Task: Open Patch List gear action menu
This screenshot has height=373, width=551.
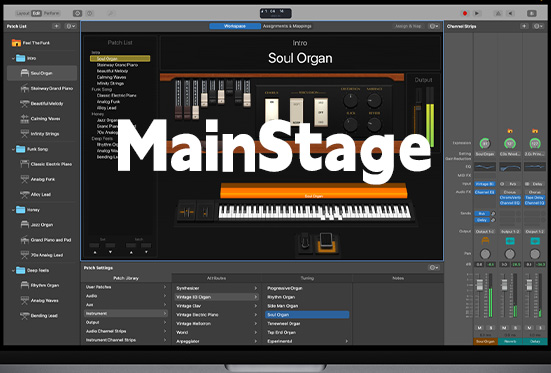Action: click(x=70, y=26)
